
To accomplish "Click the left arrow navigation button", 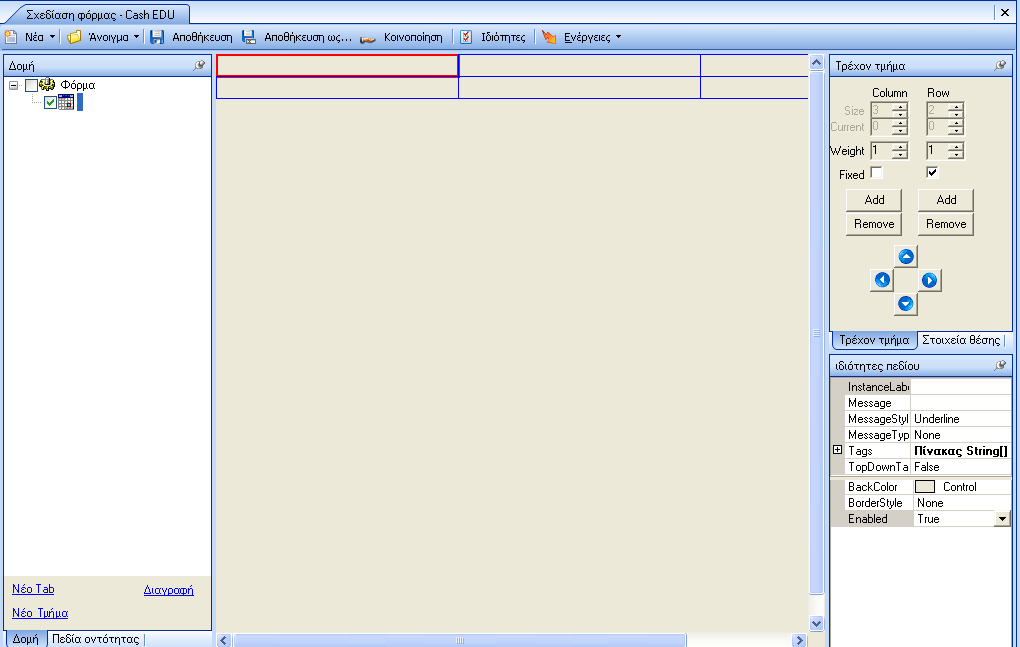I will [x=882, y=280].
